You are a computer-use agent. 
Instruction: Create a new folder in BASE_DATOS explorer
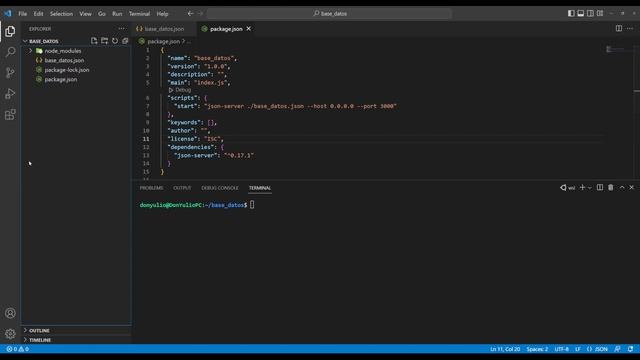point(104,41)
